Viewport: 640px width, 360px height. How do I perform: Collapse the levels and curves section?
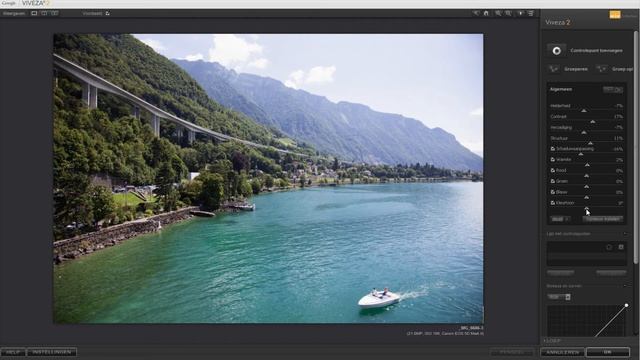[625, 286]
